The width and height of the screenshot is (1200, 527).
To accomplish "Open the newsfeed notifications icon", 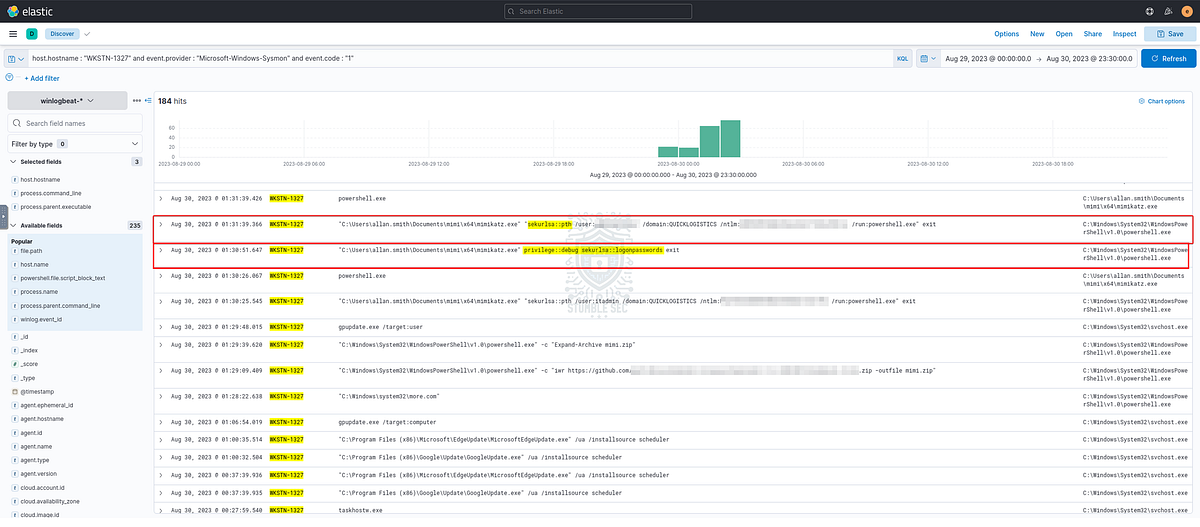I will [x=1168, y=11].
